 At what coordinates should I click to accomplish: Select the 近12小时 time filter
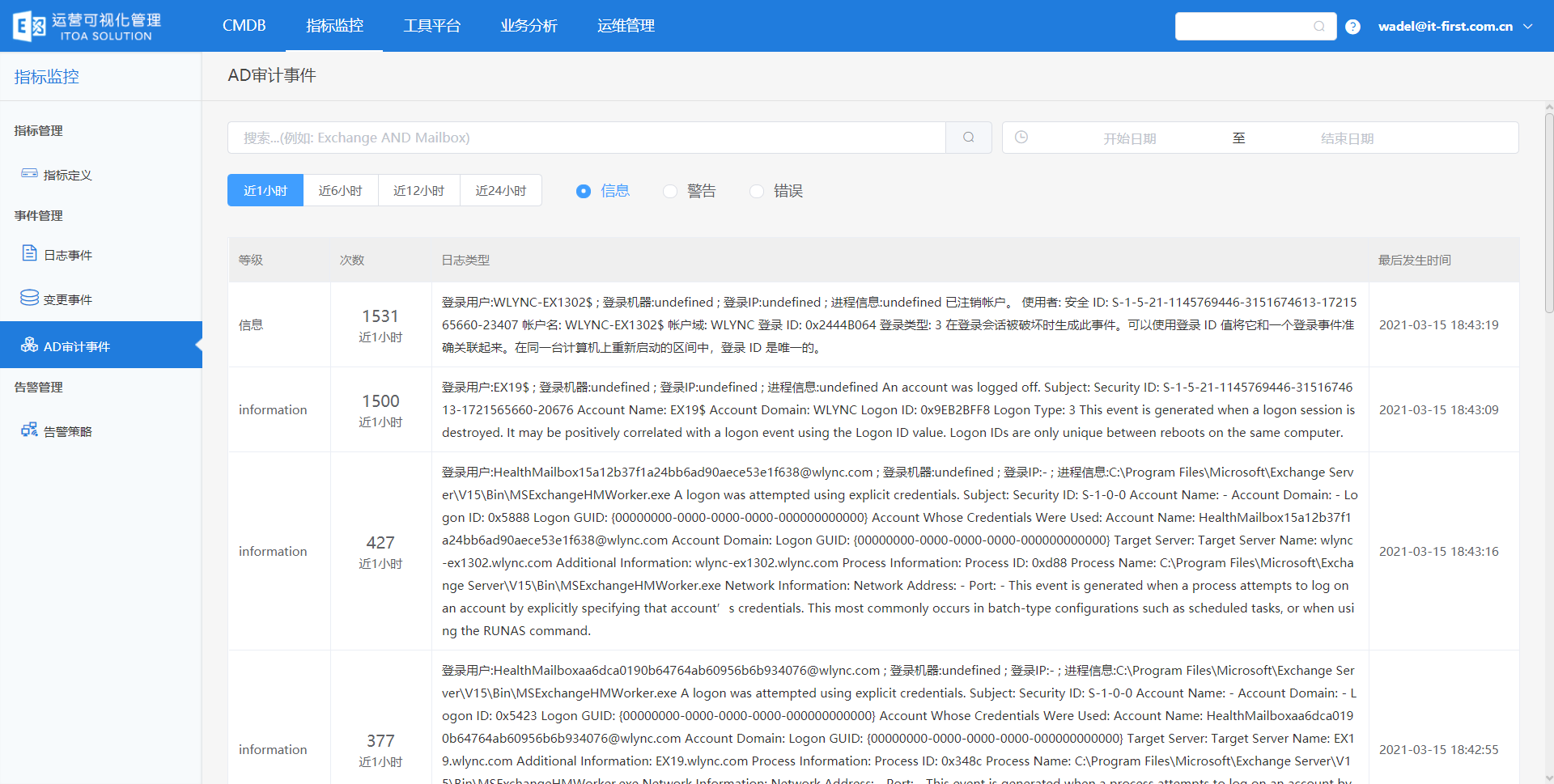419,191
